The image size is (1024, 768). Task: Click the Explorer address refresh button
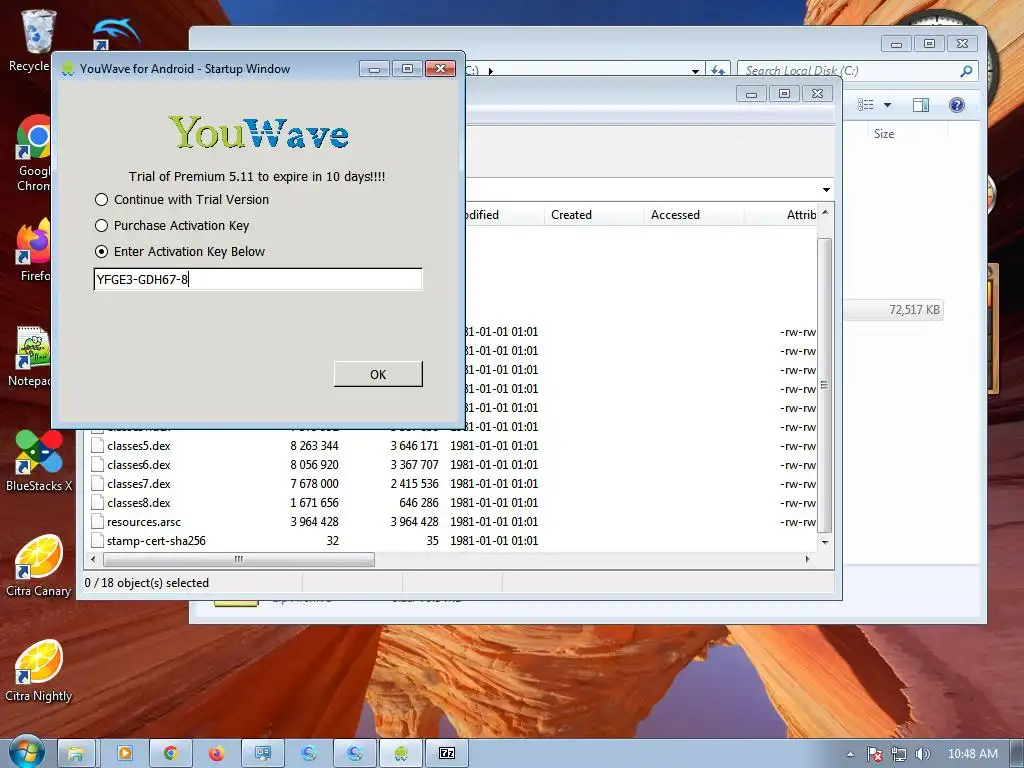coord(718,71)
